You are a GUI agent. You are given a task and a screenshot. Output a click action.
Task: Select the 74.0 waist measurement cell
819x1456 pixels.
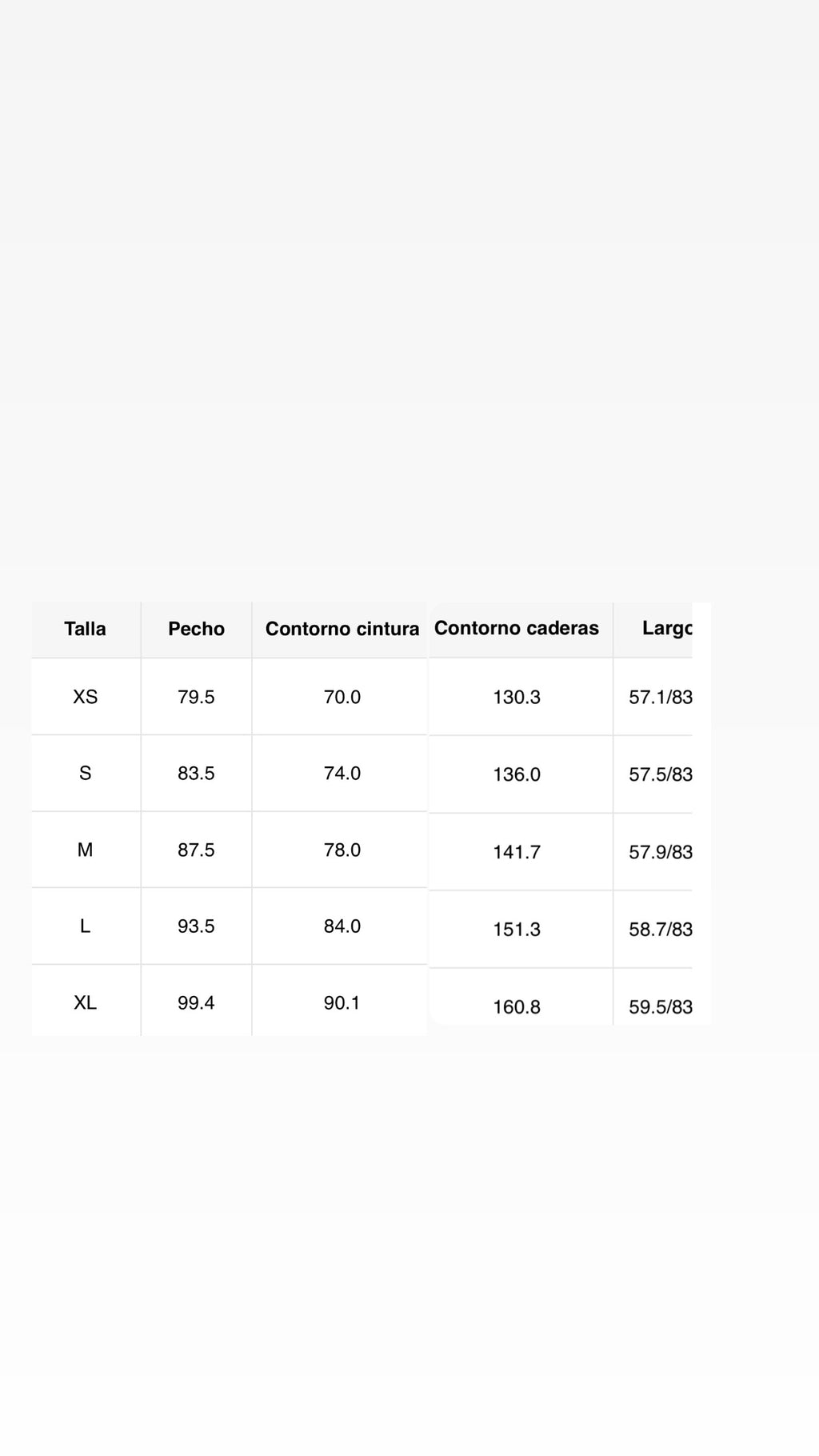pos(342,773)
